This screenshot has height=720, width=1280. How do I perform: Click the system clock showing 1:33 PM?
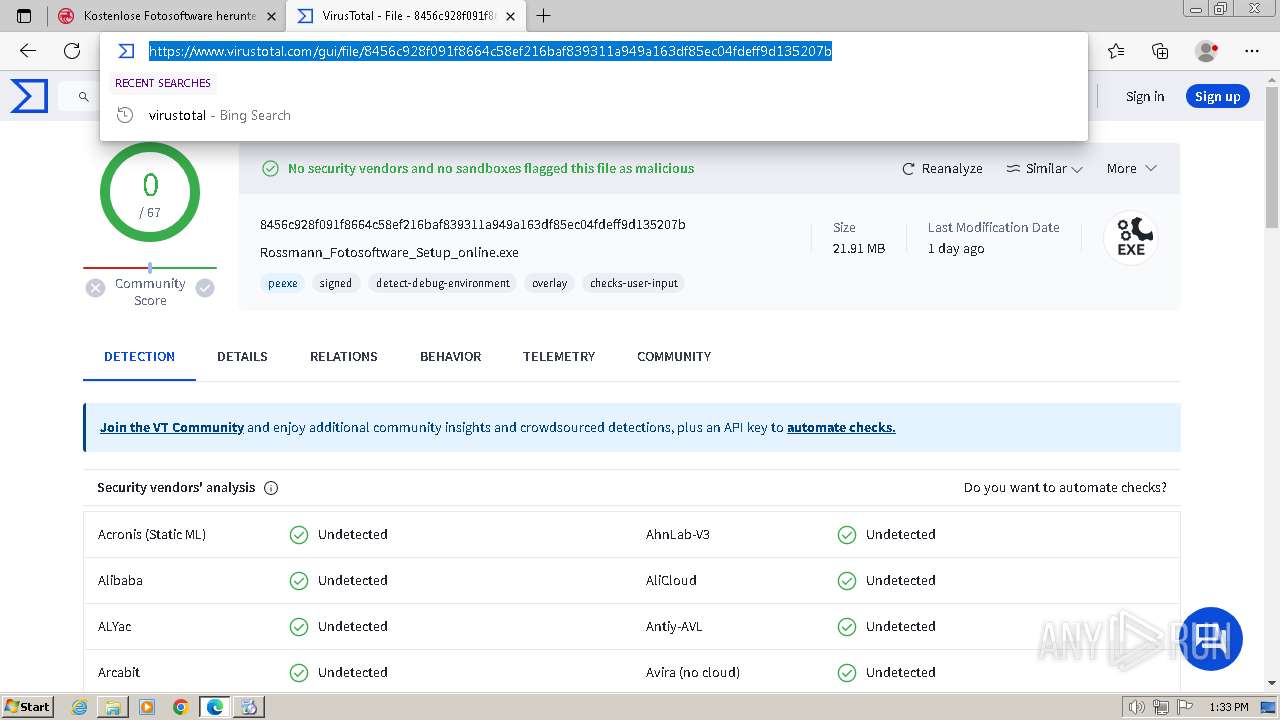(1228, 707)
